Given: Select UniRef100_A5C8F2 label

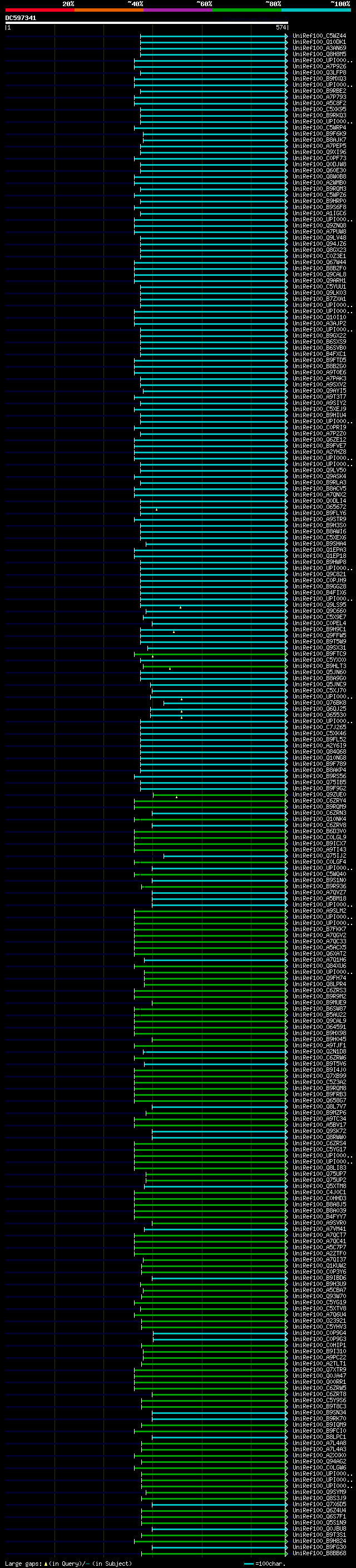Looking at the screenshot, I should 319,103.
